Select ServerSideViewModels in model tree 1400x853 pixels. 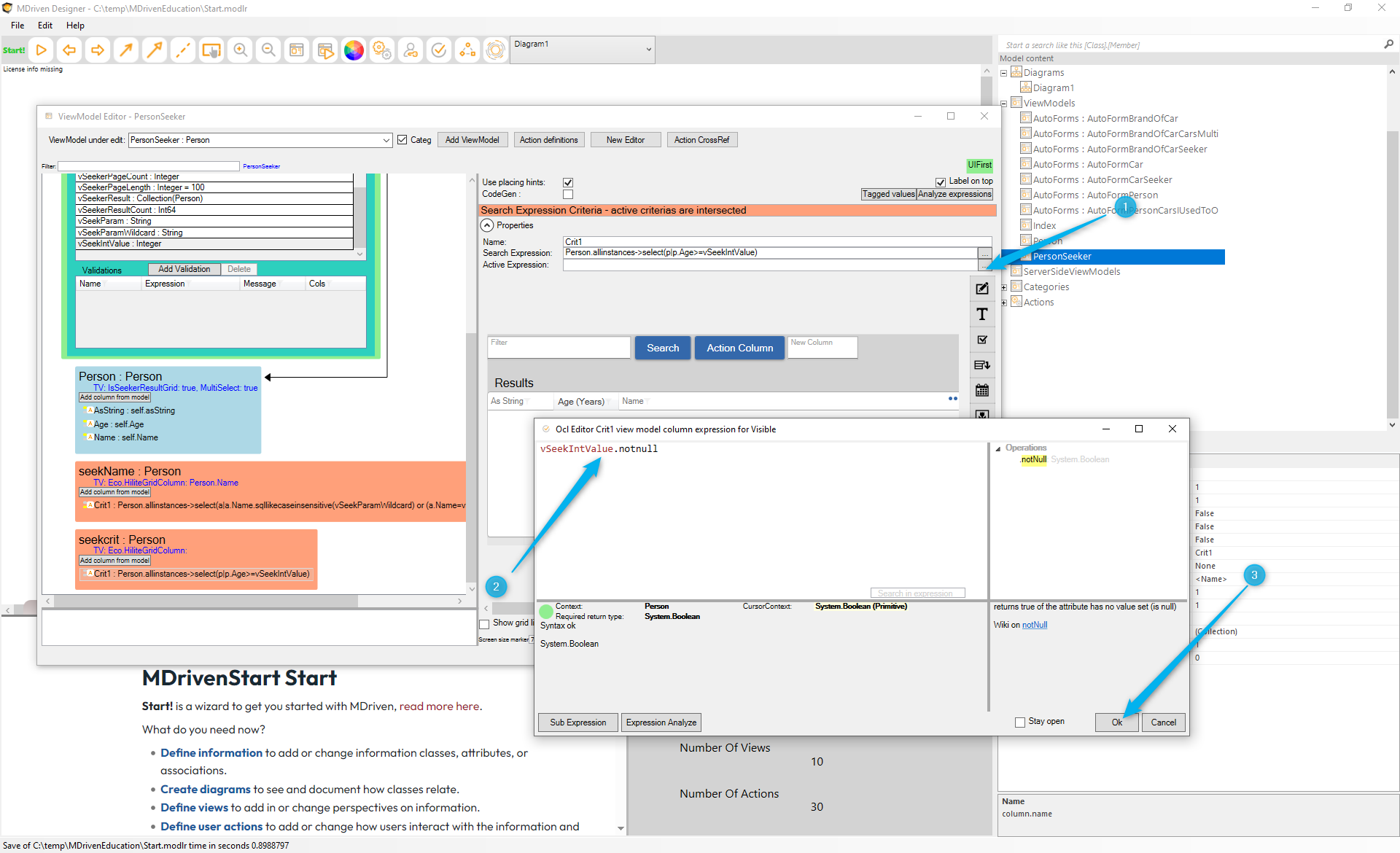point(1071,271)
